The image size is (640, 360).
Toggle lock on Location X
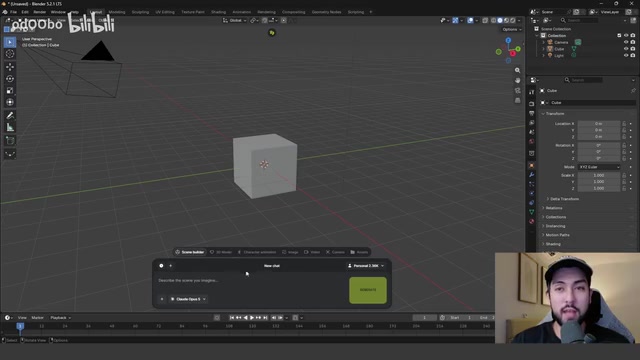click(624, 123)
